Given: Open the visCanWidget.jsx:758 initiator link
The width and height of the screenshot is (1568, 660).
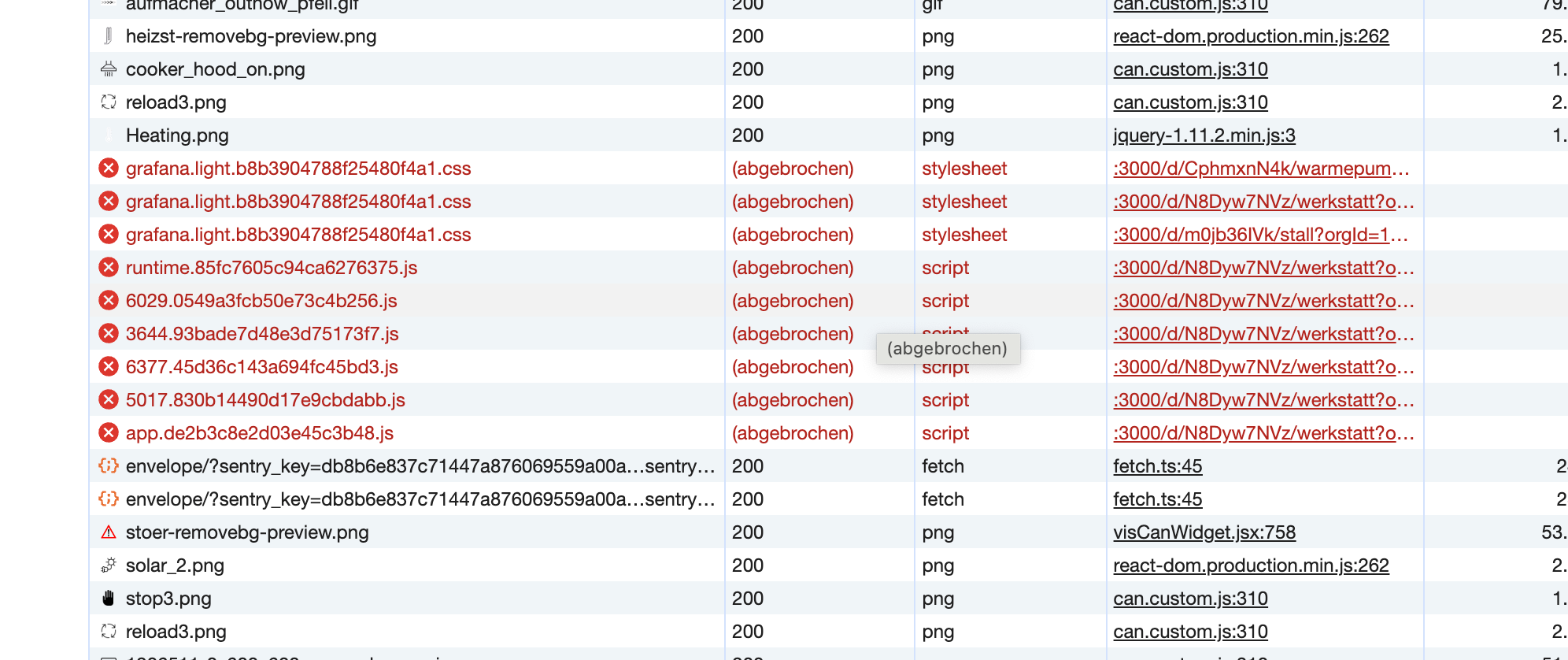Looking at the screenshot, I should pos(1204,532).
